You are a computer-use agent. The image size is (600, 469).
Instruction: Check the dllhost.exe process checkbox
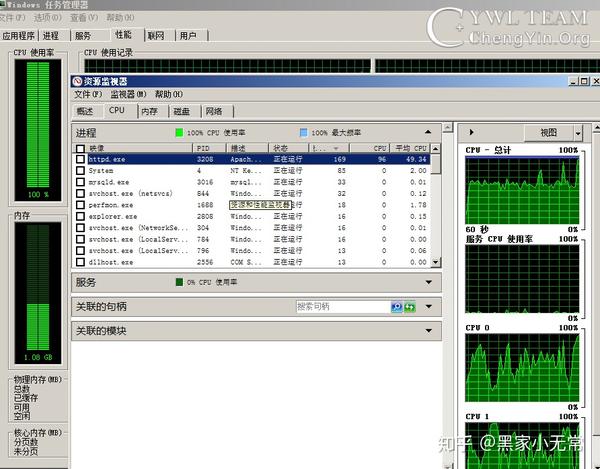(x=80, y=262)
